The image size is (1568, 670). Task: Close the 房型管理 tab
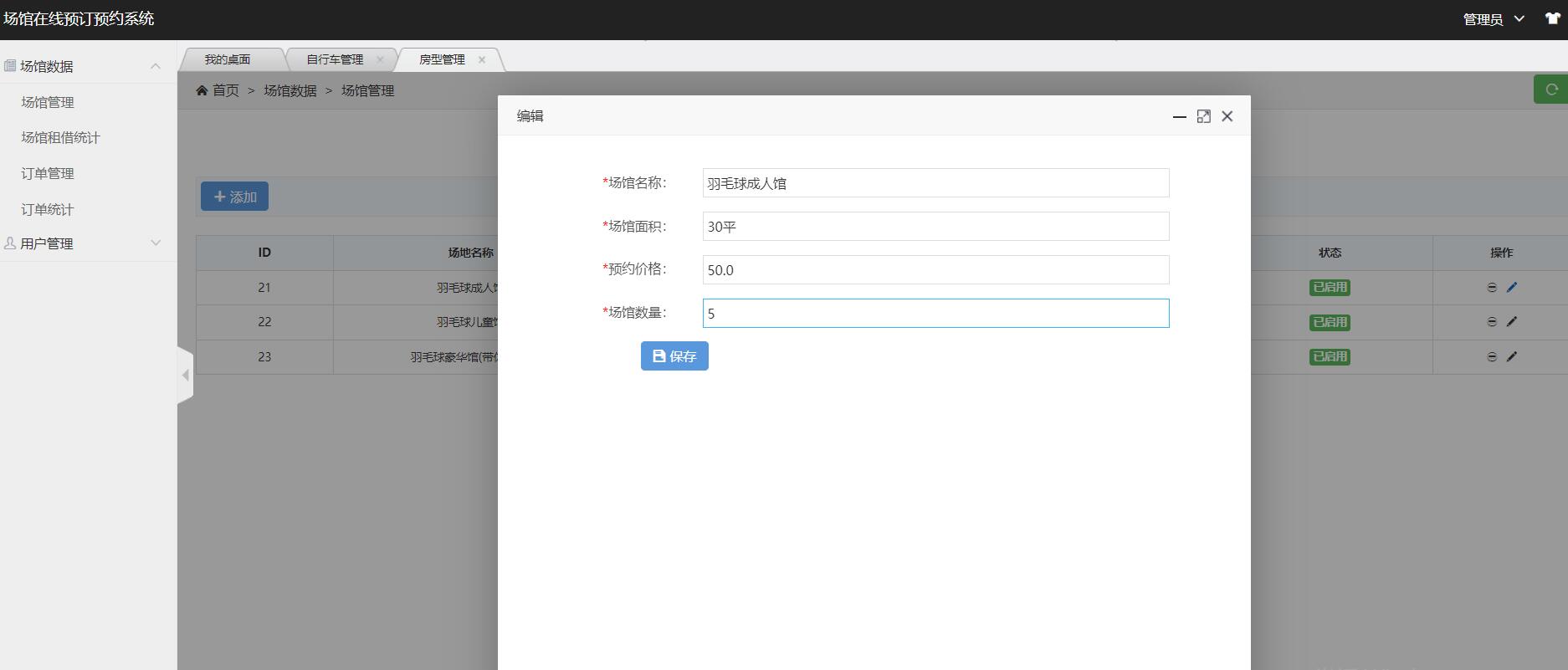coord(482,59)
